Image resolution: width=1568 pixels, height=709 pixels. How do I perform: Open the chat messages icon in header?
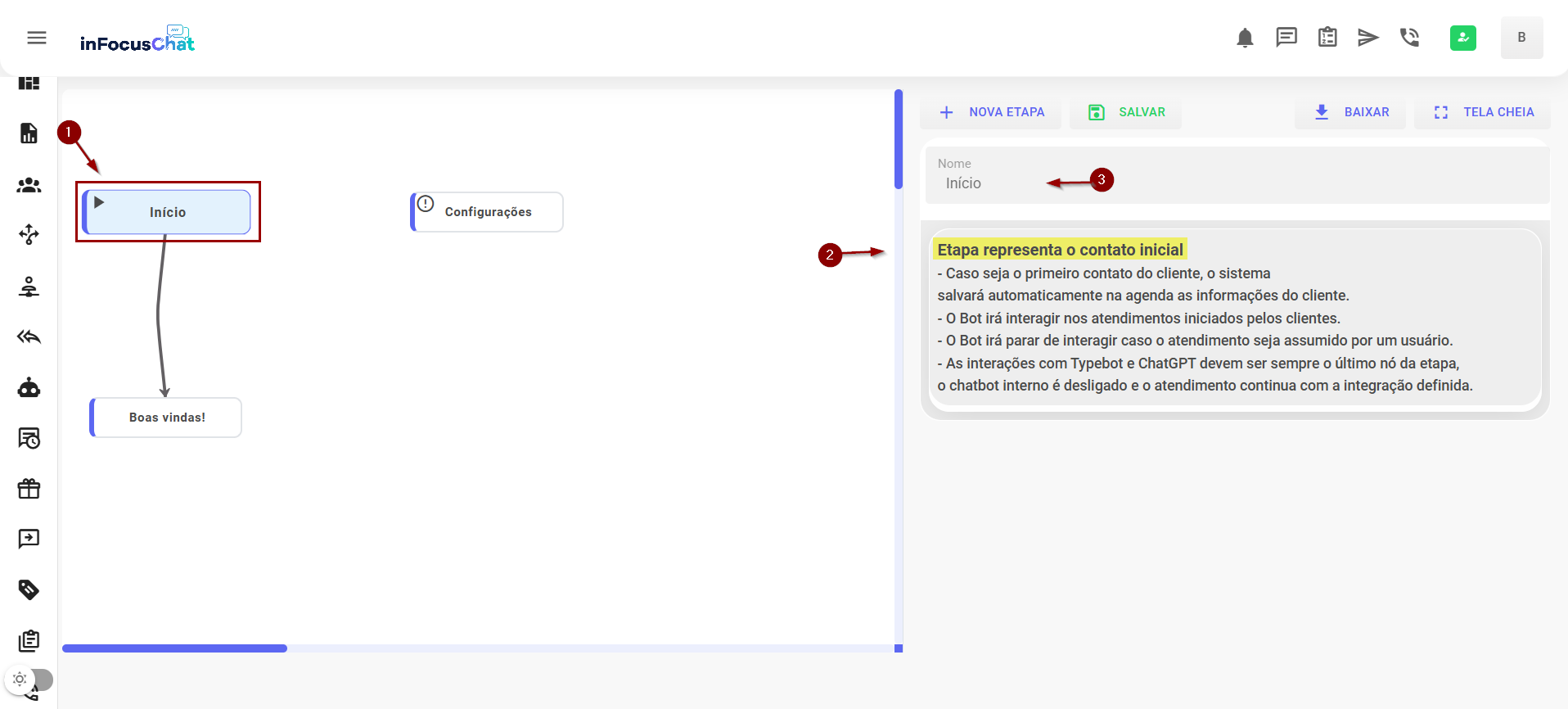coord(1286,38)
